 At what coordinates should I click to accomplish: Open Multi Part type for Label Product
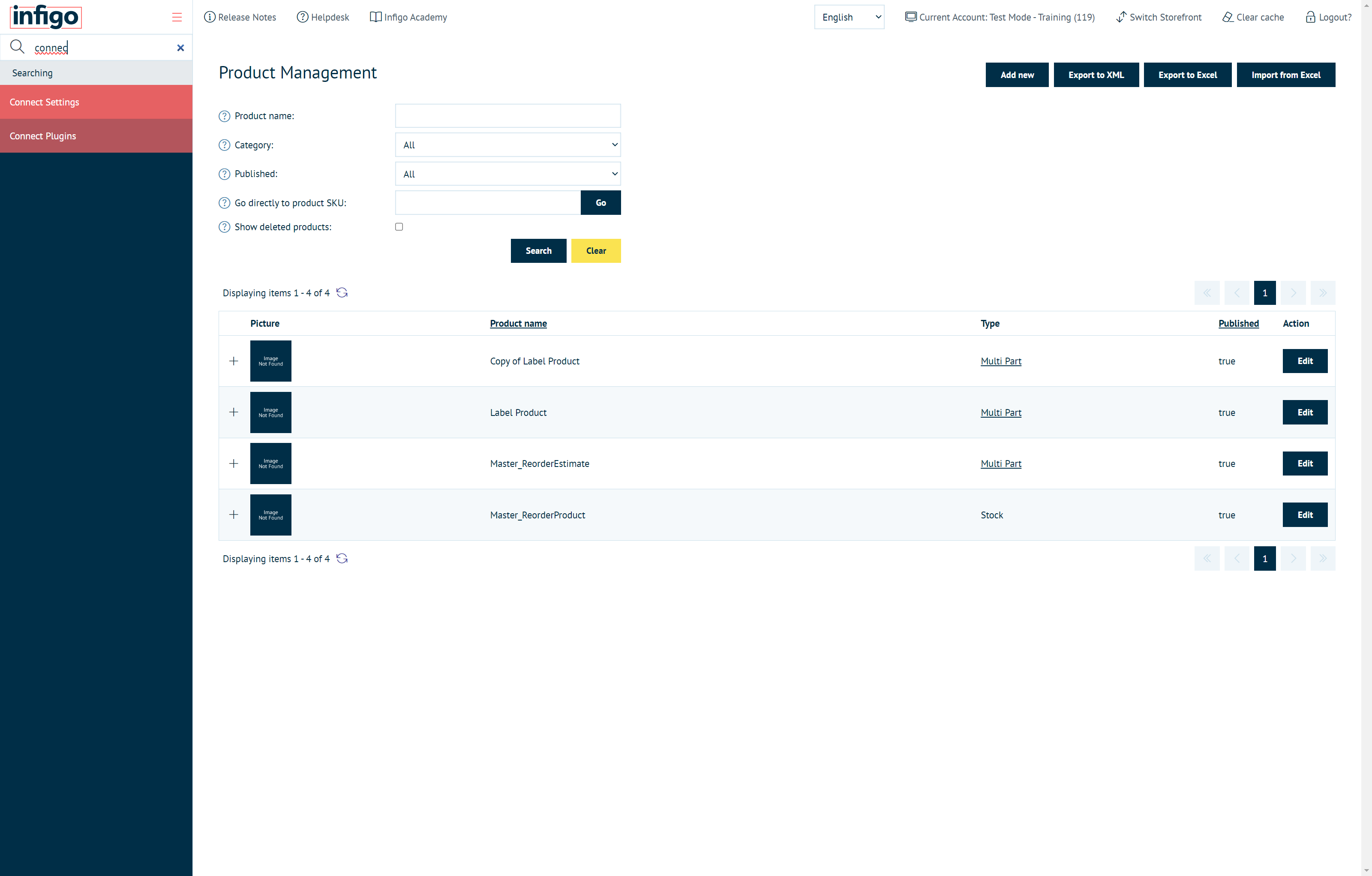tap(1001, 412)
